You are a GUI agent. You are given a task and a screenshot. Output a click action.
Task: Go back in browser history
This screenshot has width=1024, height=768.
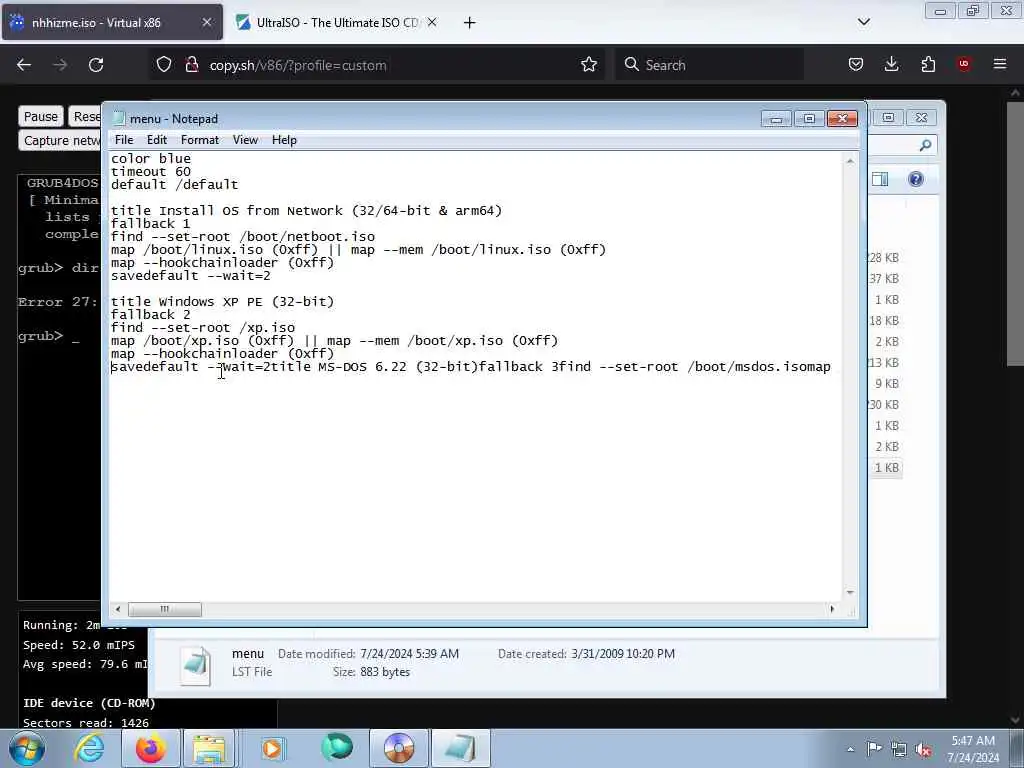click(24, 65)
